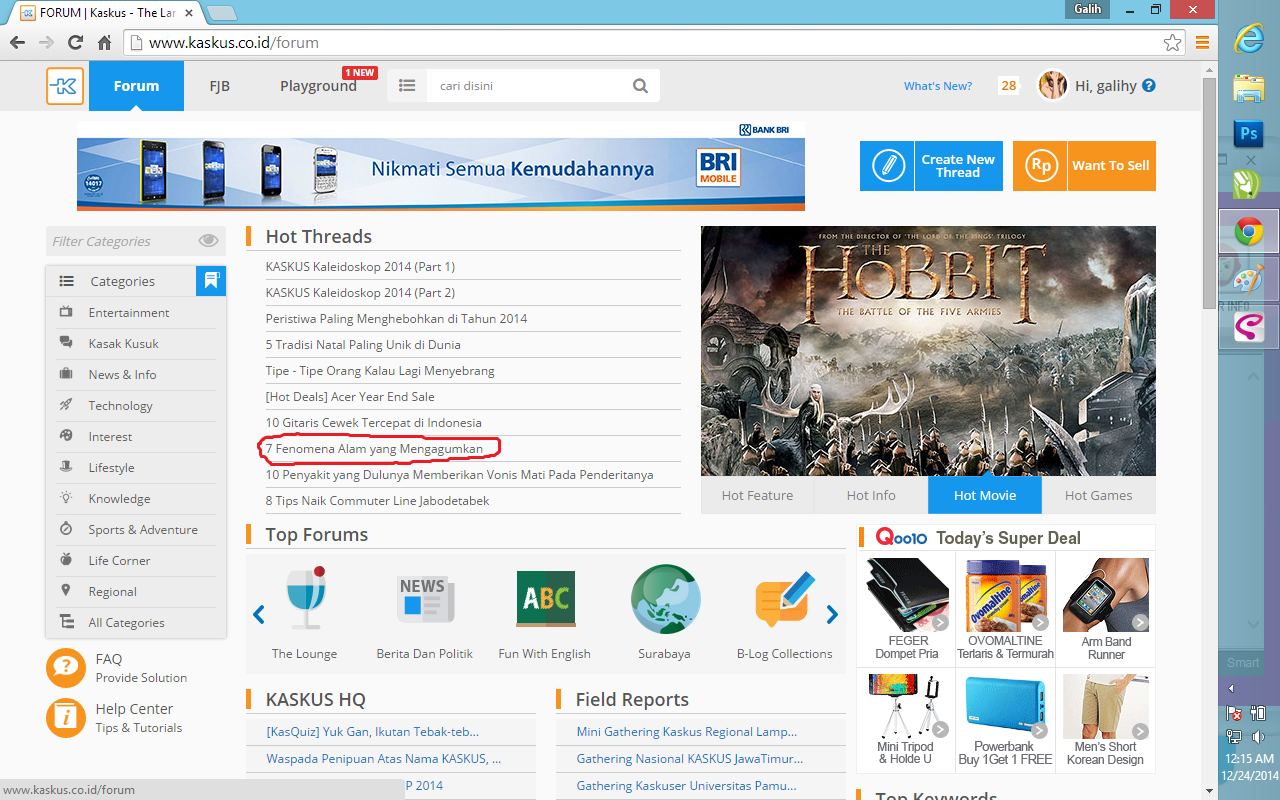Open the Powerbank Buy 1Get 1 FREE deal

pos(1005,720)
